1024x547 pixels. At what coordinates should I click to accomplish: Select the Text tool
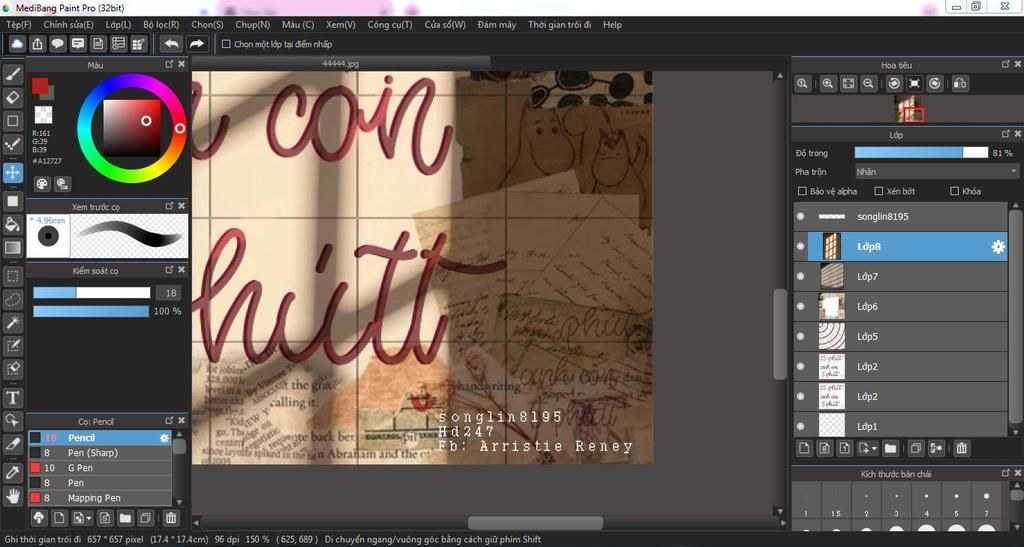click(x=12, y=398)
